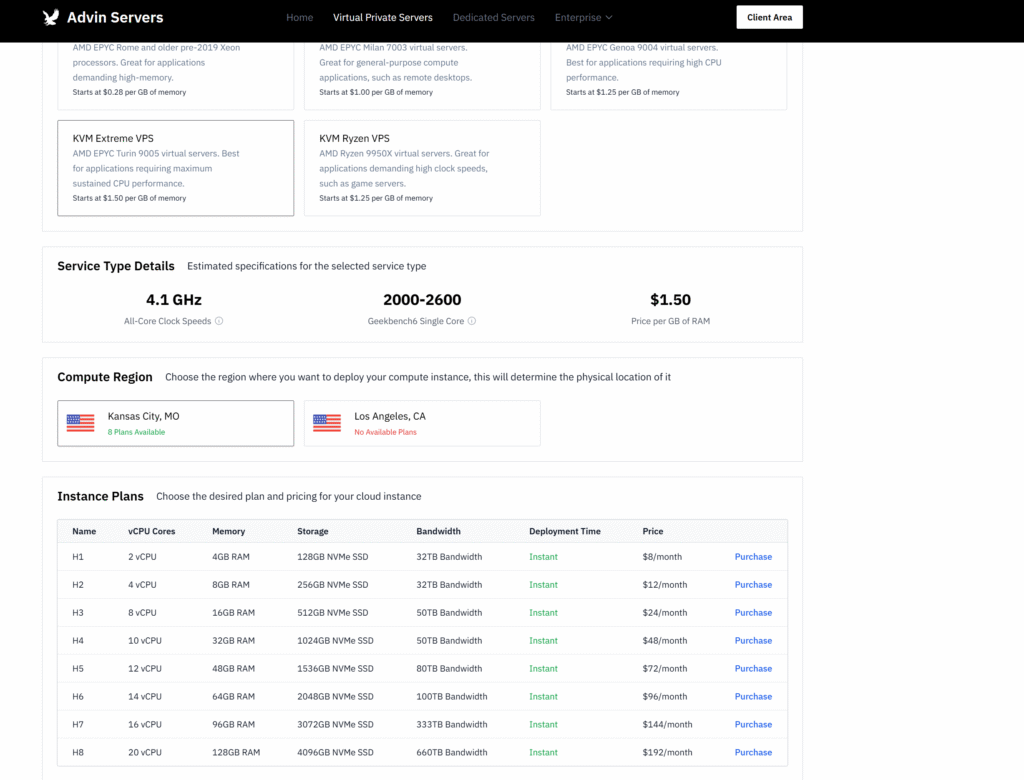
Task: Click the H3 plan table row
Action: coord(400,613)
